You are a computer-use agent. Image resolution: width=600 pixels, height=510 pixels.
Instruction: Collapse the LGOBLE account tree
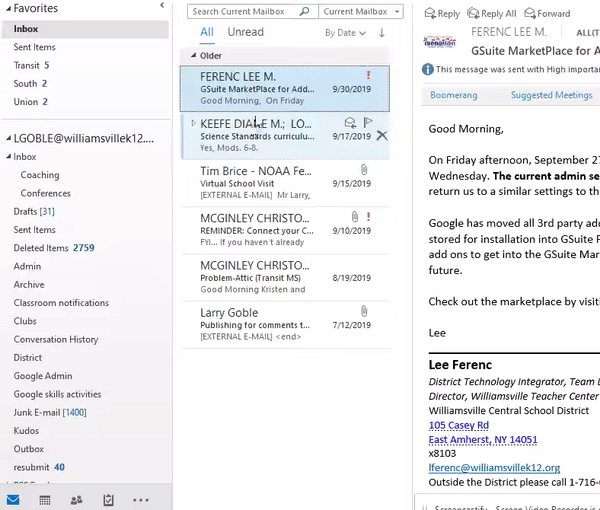pyautogui.click(x=8, y=138)
